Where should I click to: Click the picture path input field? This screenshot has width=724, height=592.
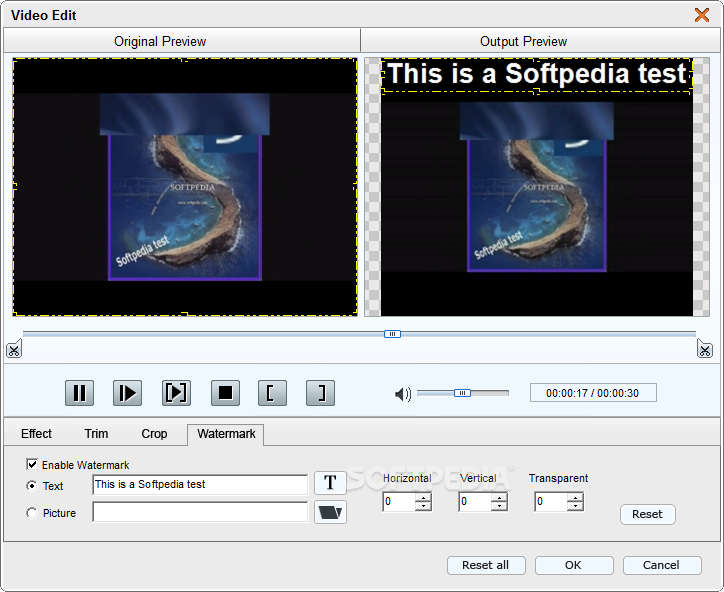[200, 512]
